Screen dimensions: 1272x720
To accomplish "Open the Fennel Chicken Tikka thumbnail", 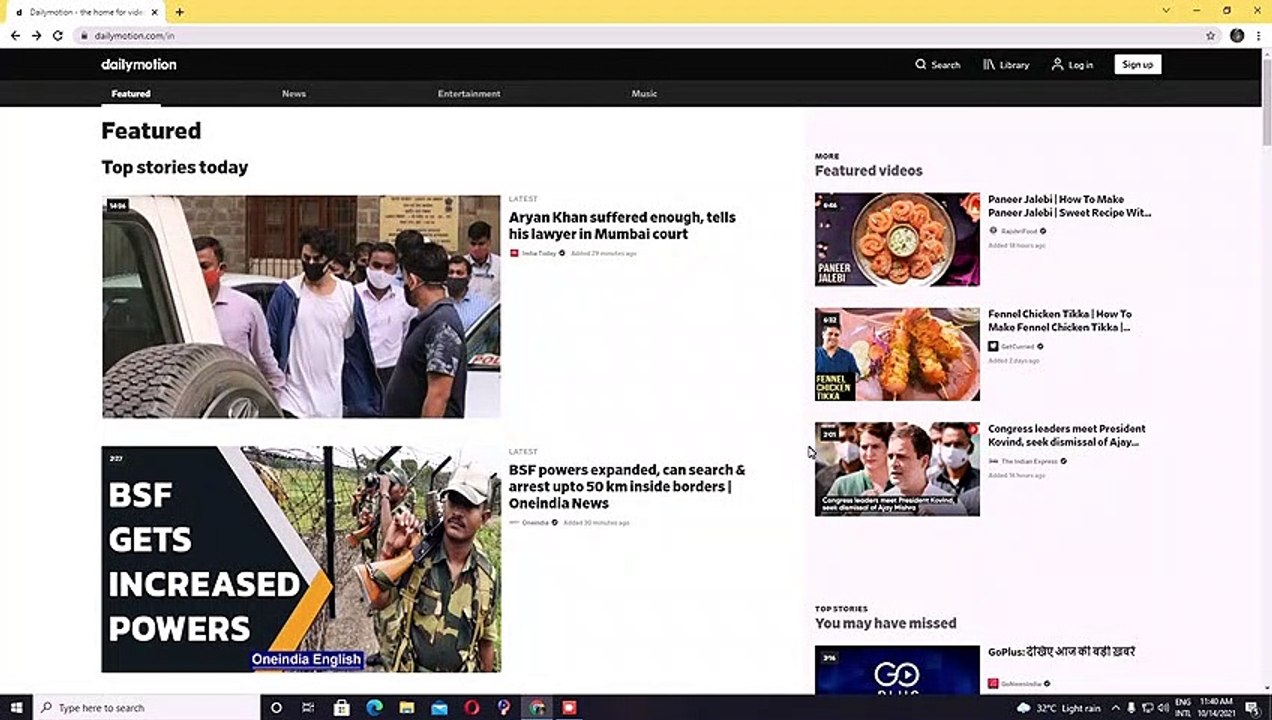I will 897,354.
